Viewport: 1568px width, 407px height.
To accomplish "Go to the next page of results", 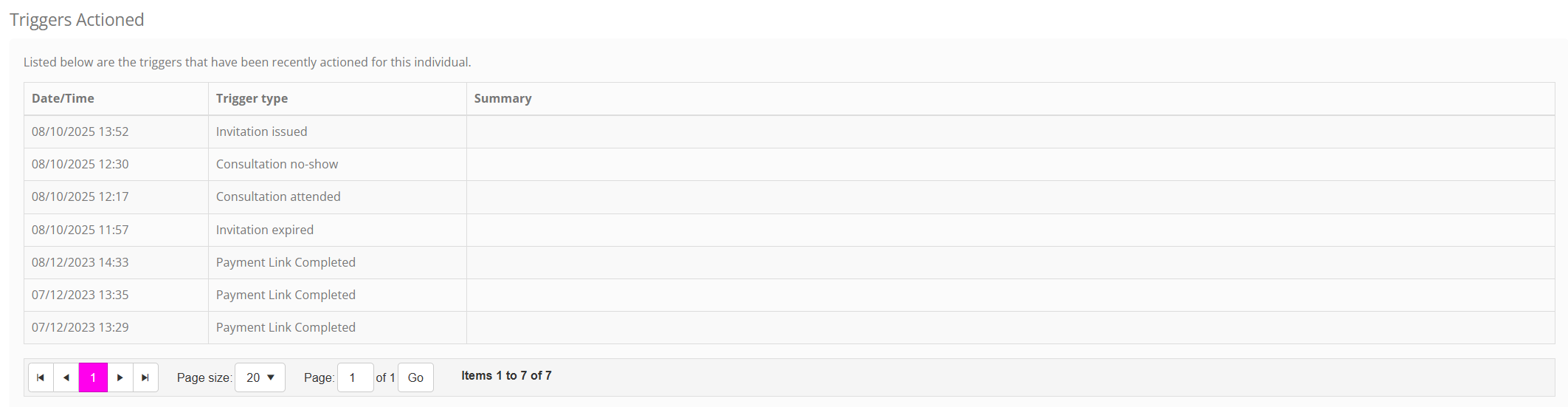I will tap(120, 377).
